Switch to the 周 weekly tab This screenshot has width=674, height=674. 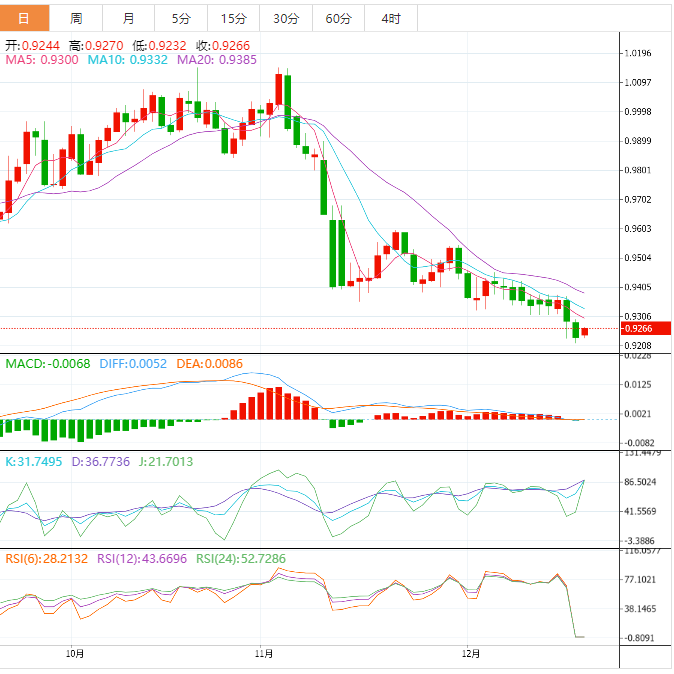coord(76,18)
